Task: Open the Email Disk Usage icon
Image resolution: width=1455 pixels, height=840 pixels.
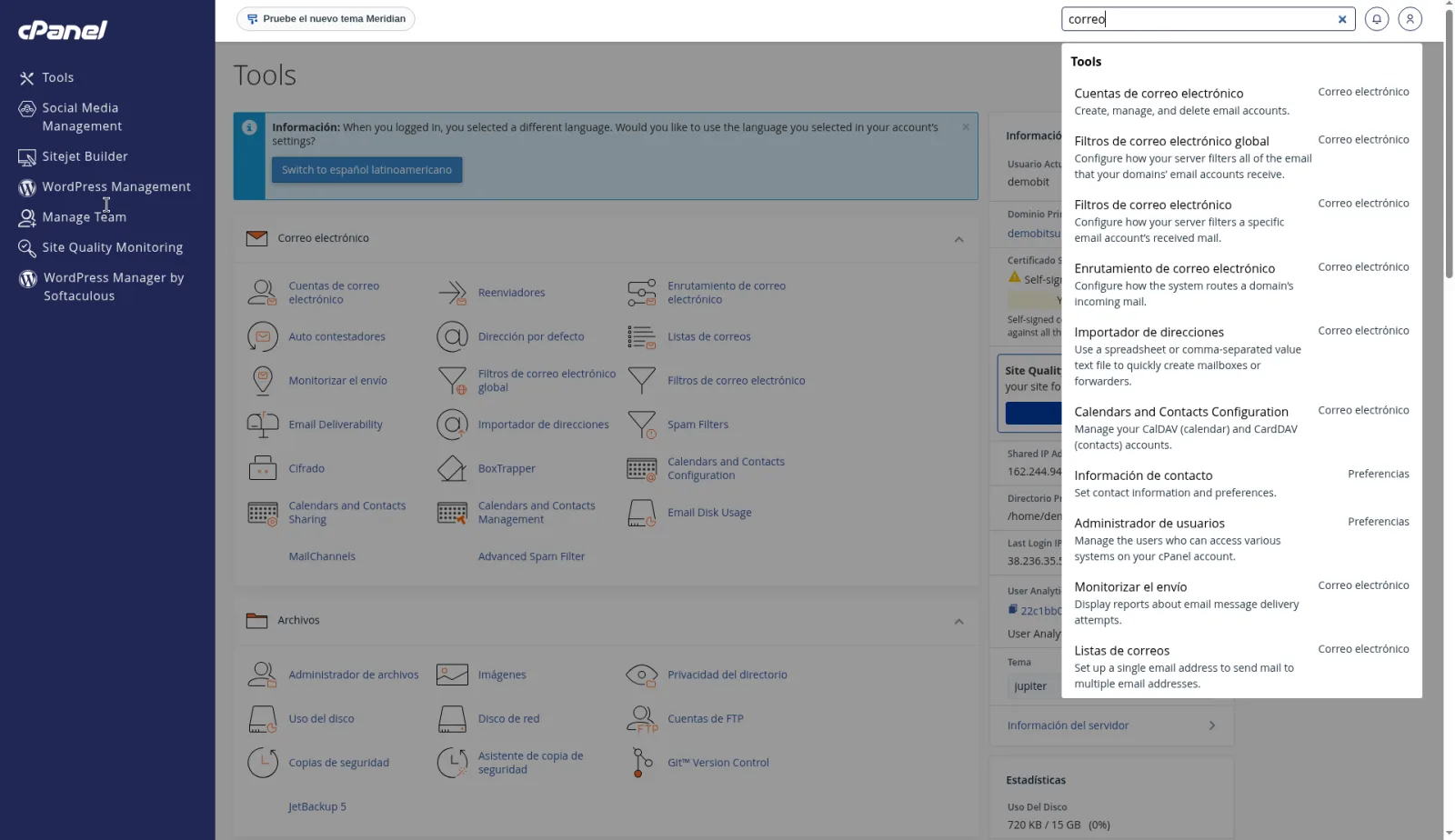Action: pyautogui.click(x=641, y=513)
